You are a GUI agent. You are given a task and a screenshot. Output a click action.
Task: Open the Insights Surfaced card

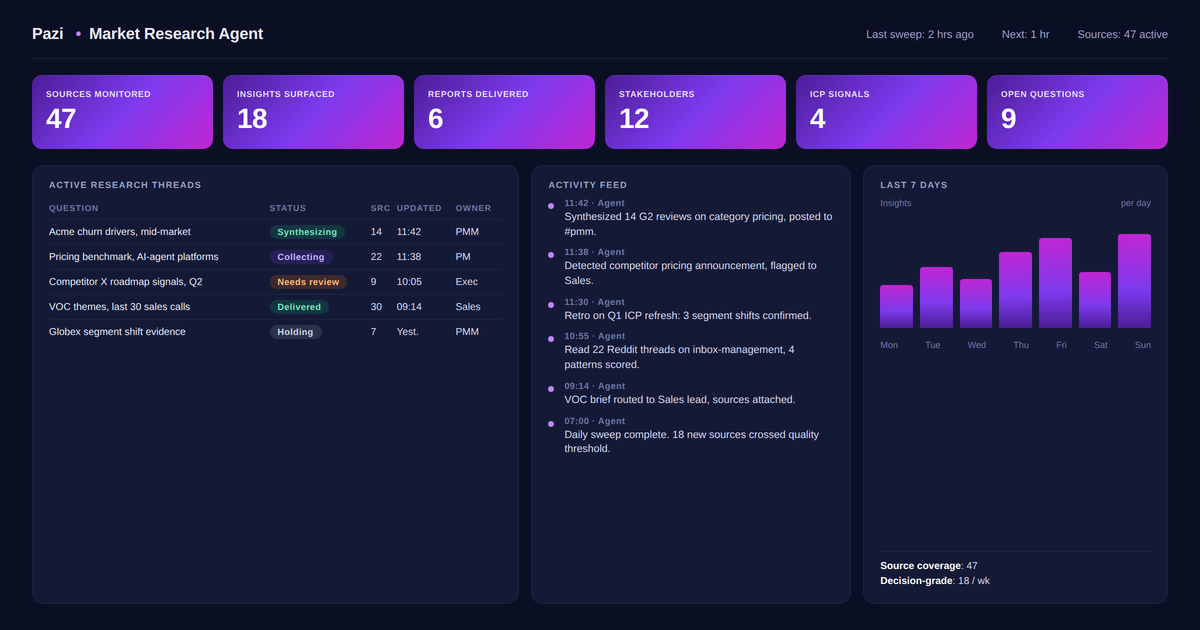coord(313,112)
